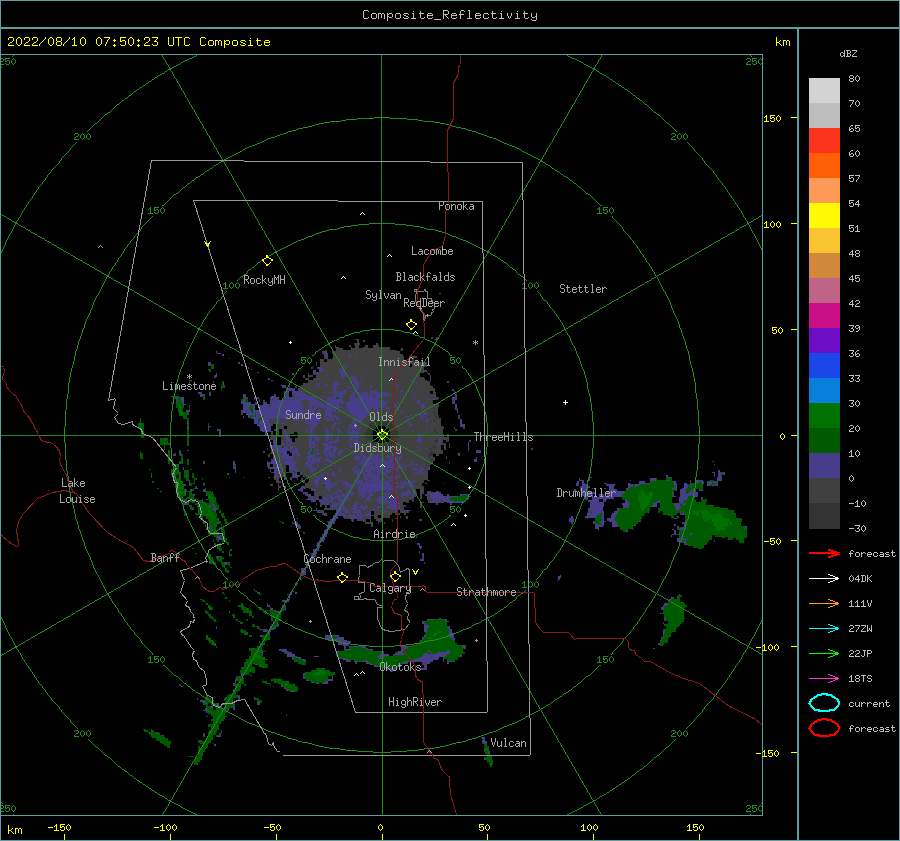The width and height of the screenshot is (900, 841).
Task: Click the HighRiver city label
Action: (x=415, y=702)
